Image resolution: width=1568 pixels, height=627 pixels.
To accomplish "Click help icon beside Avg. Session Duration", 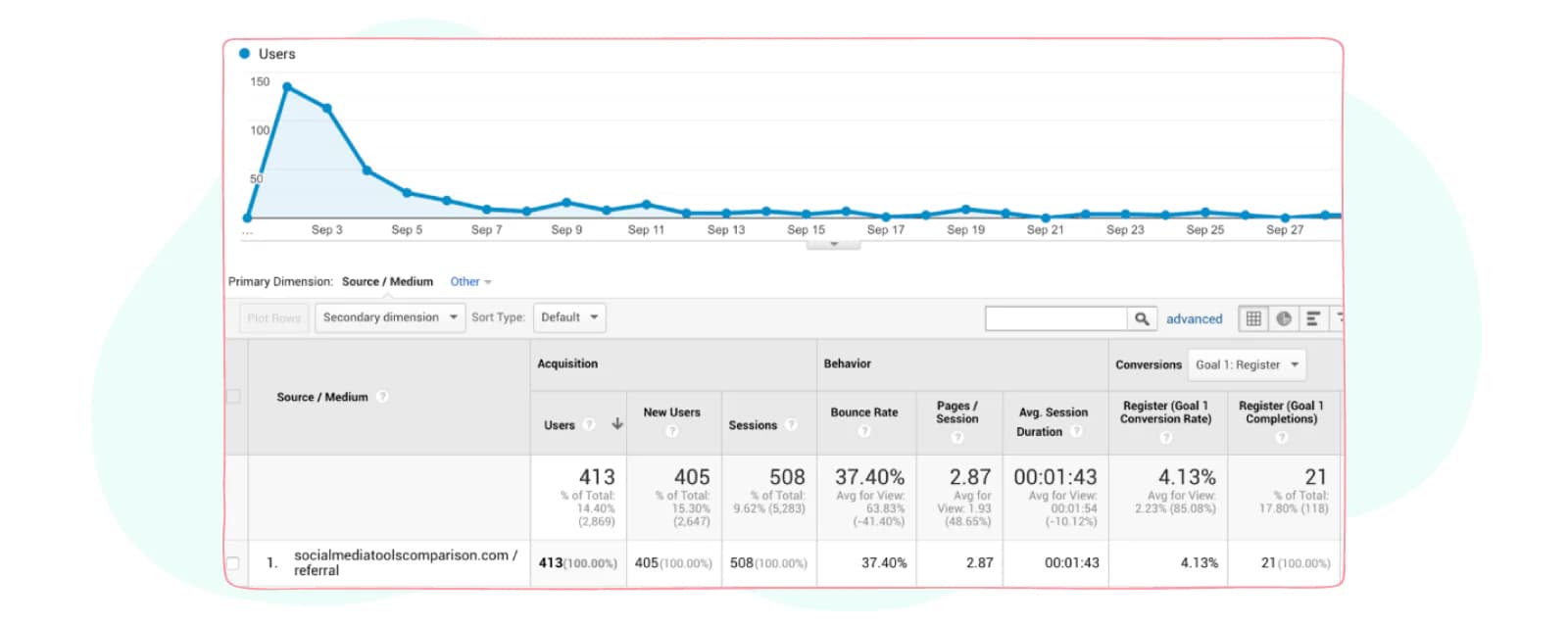I will pos(1076,432).
